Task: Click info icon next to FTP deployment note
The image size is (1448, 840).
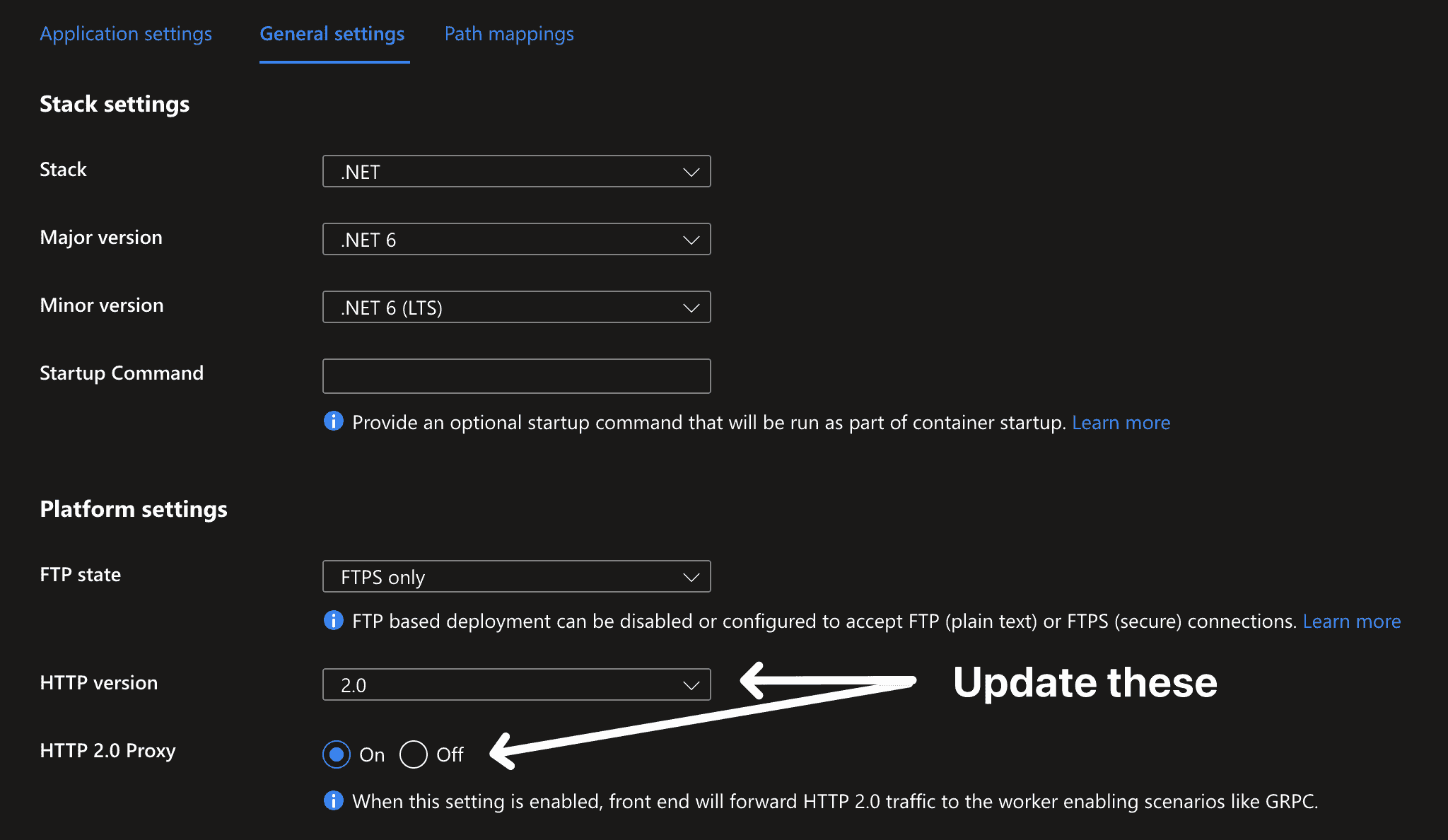Action: [x=333, y=620]
